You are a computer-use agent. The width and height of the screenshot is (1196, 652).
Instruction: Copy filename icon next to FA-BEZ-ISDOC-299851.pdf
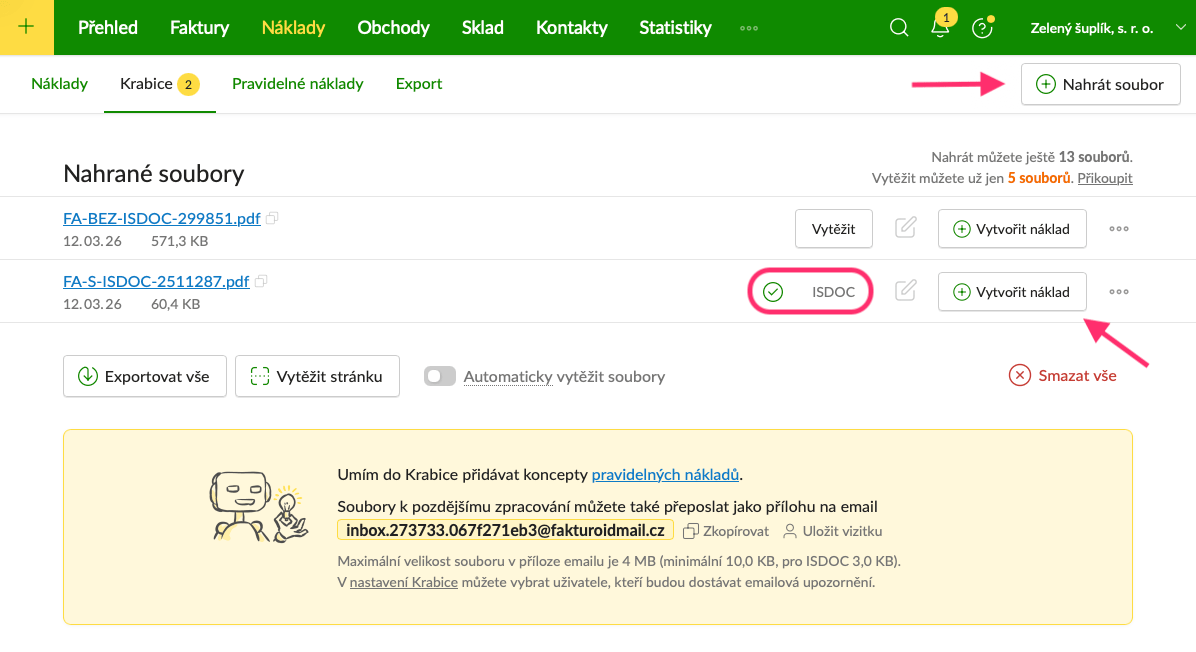(x=273, y=218)
